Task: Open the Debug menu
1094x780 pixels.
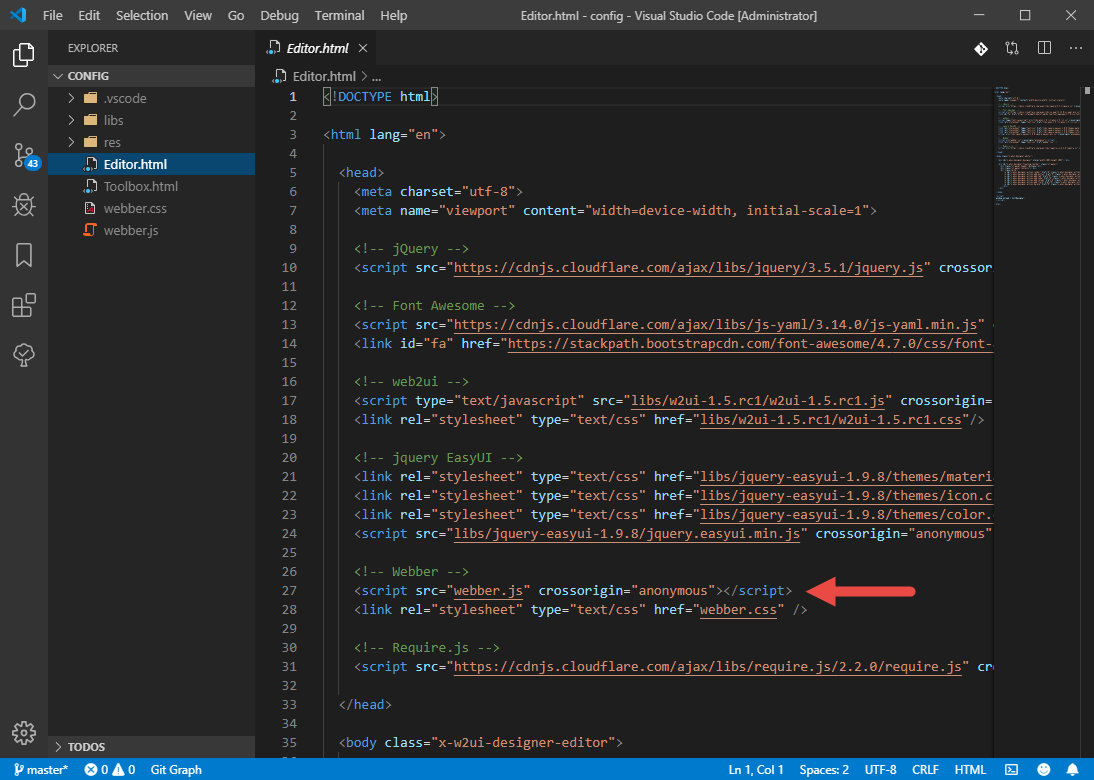Action: 279,15
